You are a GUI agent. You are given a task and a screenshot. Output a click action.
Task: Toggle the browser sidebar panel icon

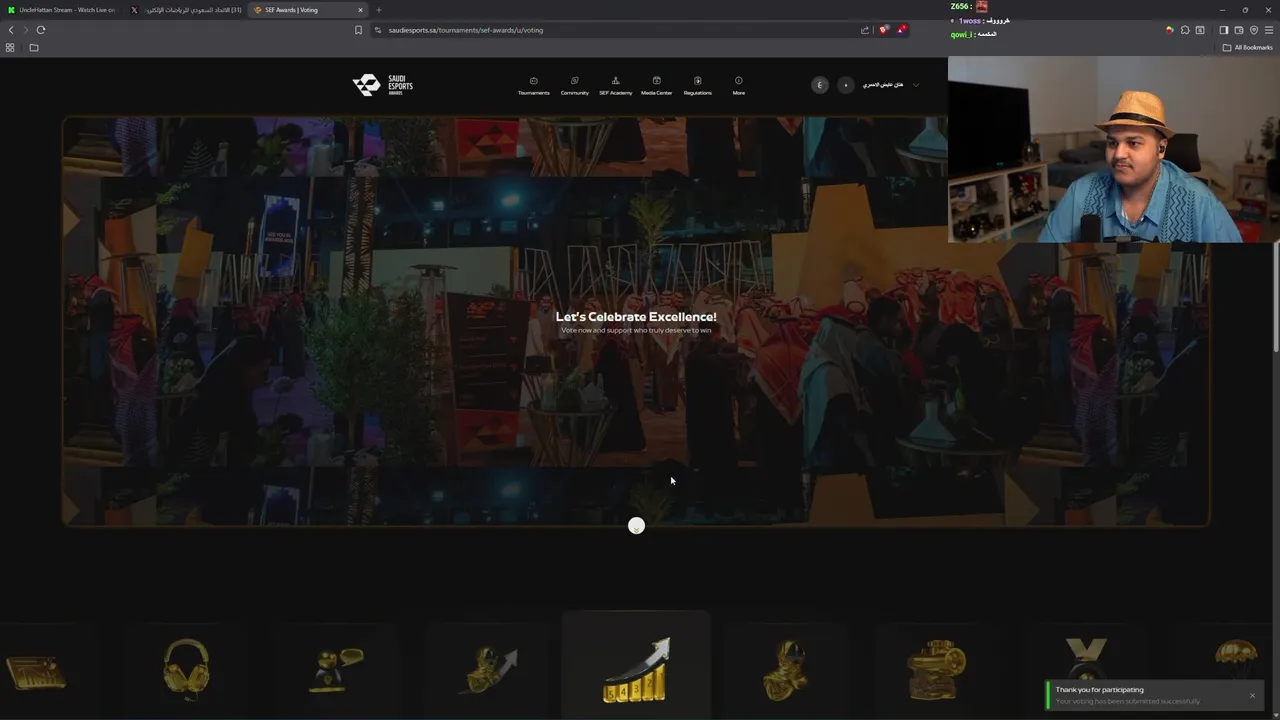click(1224, 30)
